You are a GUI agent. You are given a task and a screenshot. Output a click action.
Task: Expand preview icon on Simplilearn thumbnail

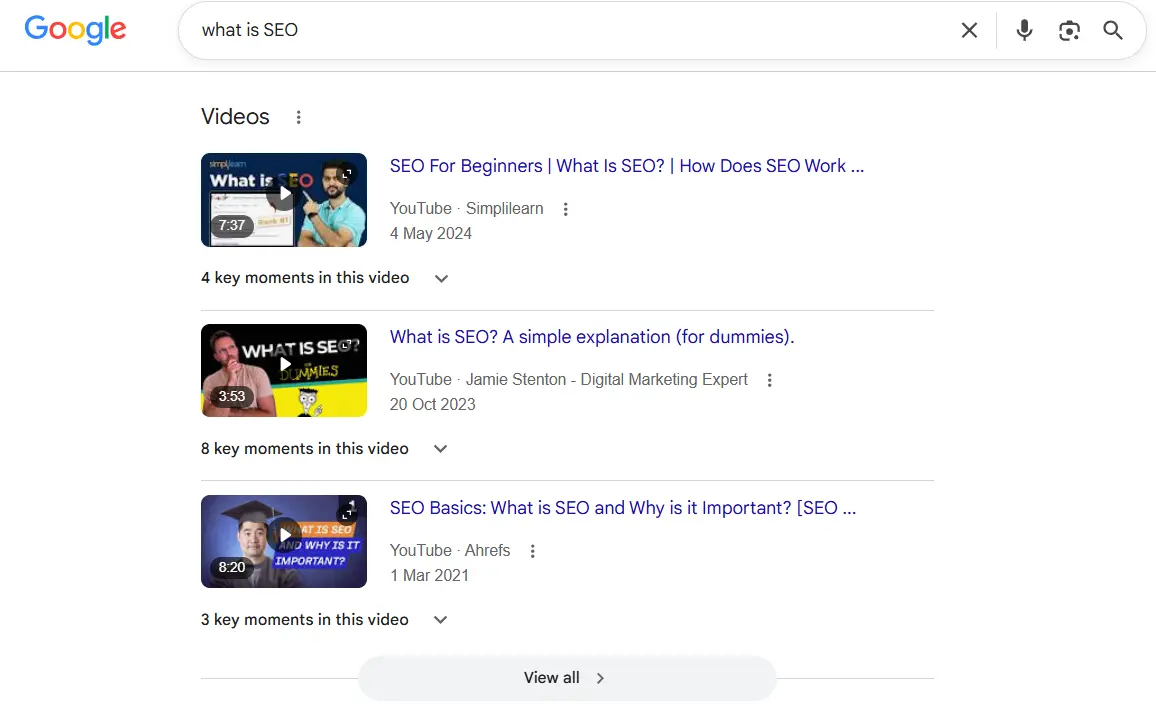[347, 174]
